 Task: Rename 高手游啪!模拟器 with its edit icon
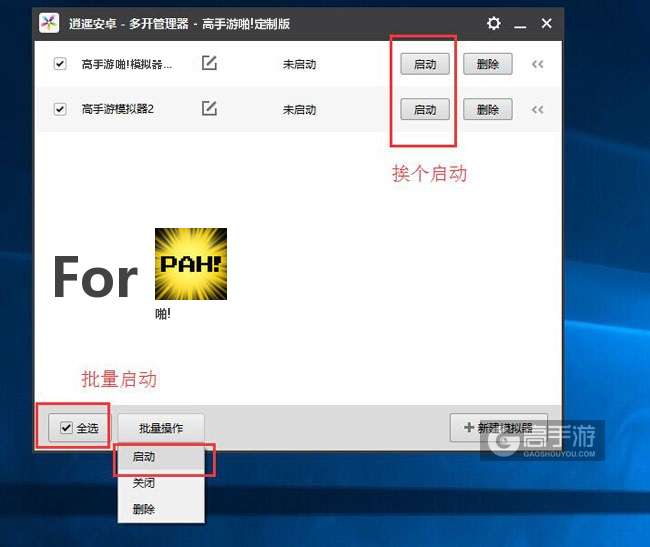point(209,63)
